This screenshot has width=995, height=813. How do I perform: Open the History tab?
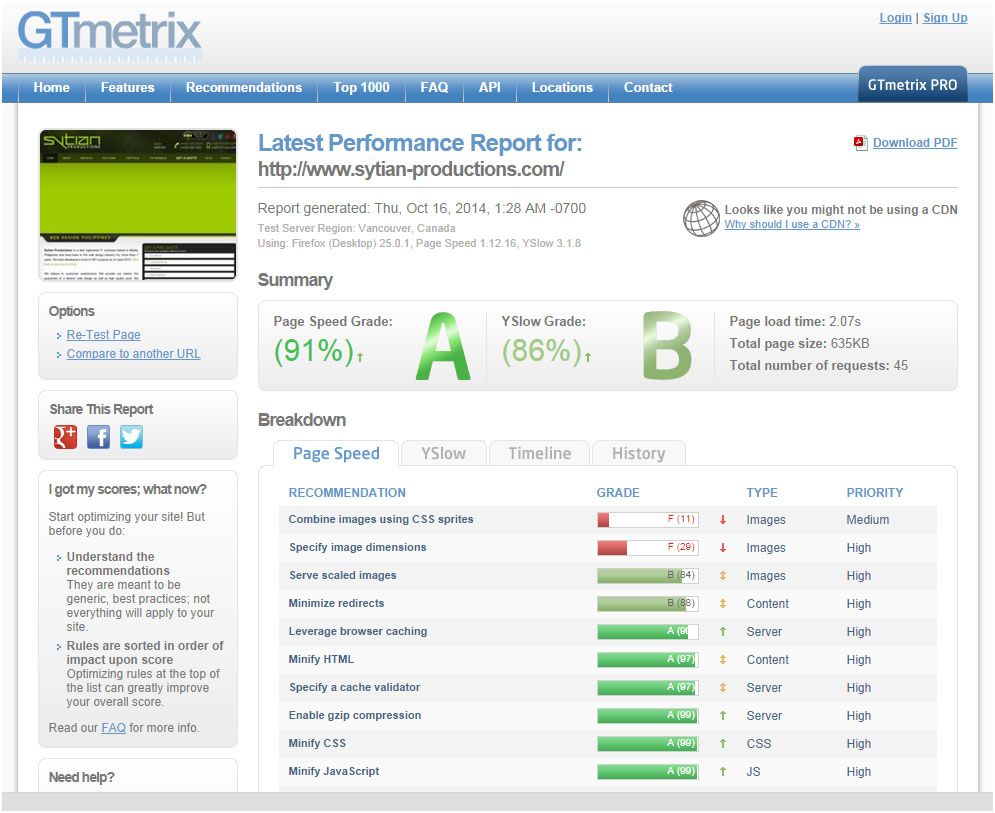638,453
